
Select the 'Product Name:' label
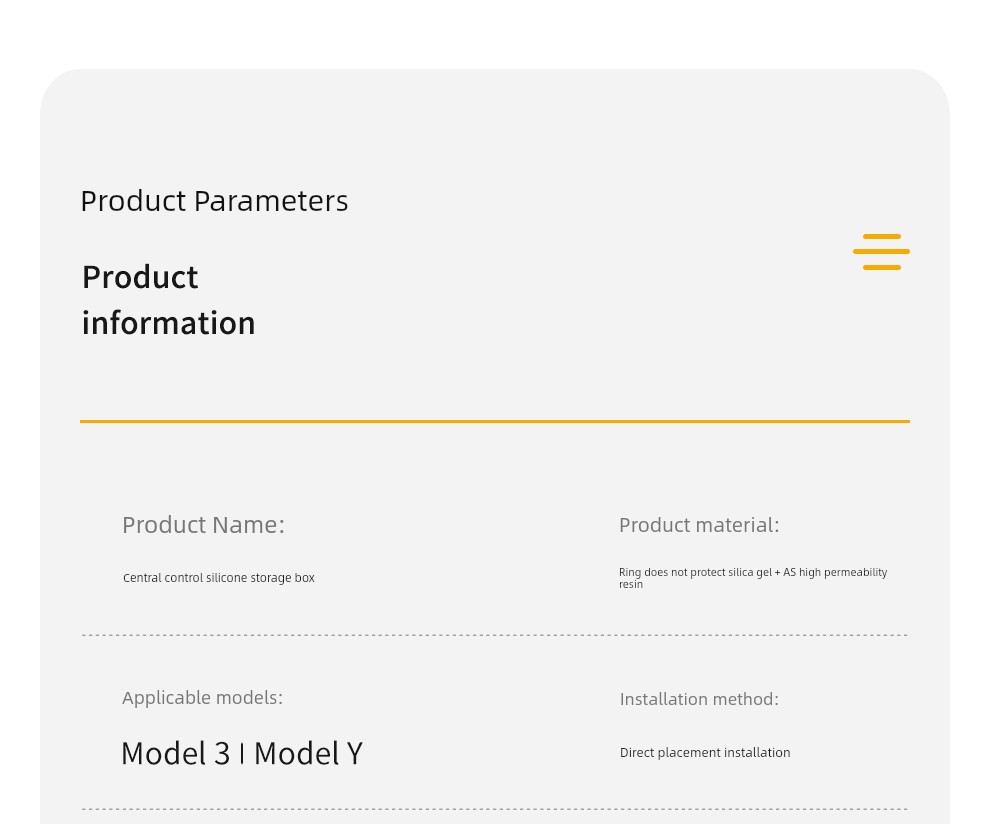pos(203,525)
